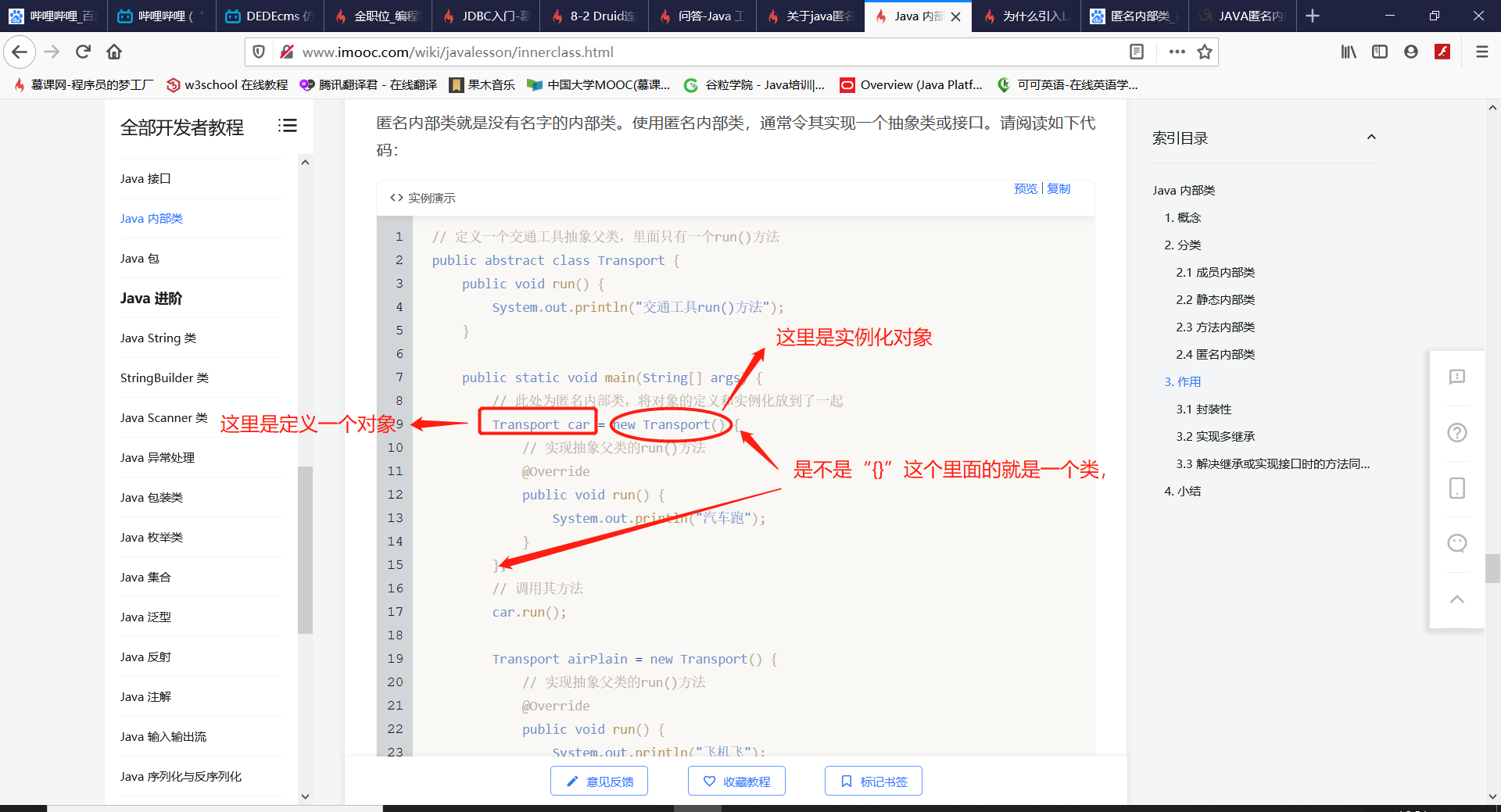The image size is (1501, 812).
Task: Open the 果木音乐 bookmark
Action: (482, 84)
